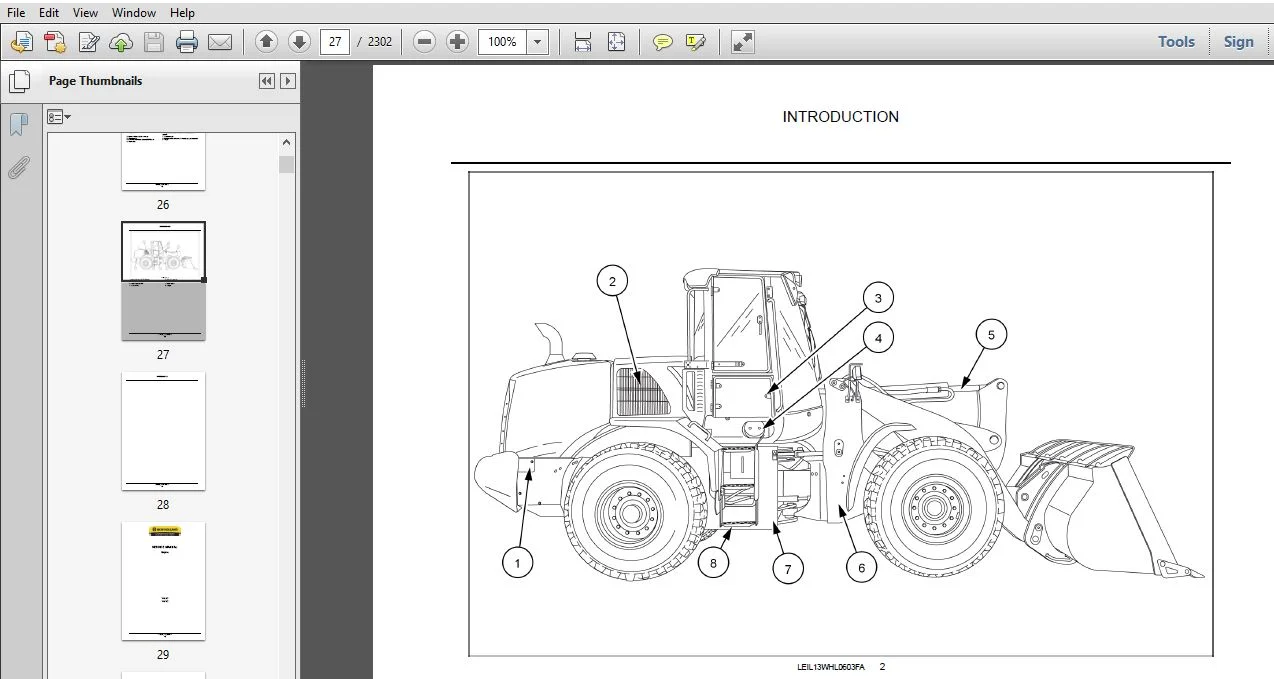
Task: Open the Edit menu
Action: click(49, 13)
